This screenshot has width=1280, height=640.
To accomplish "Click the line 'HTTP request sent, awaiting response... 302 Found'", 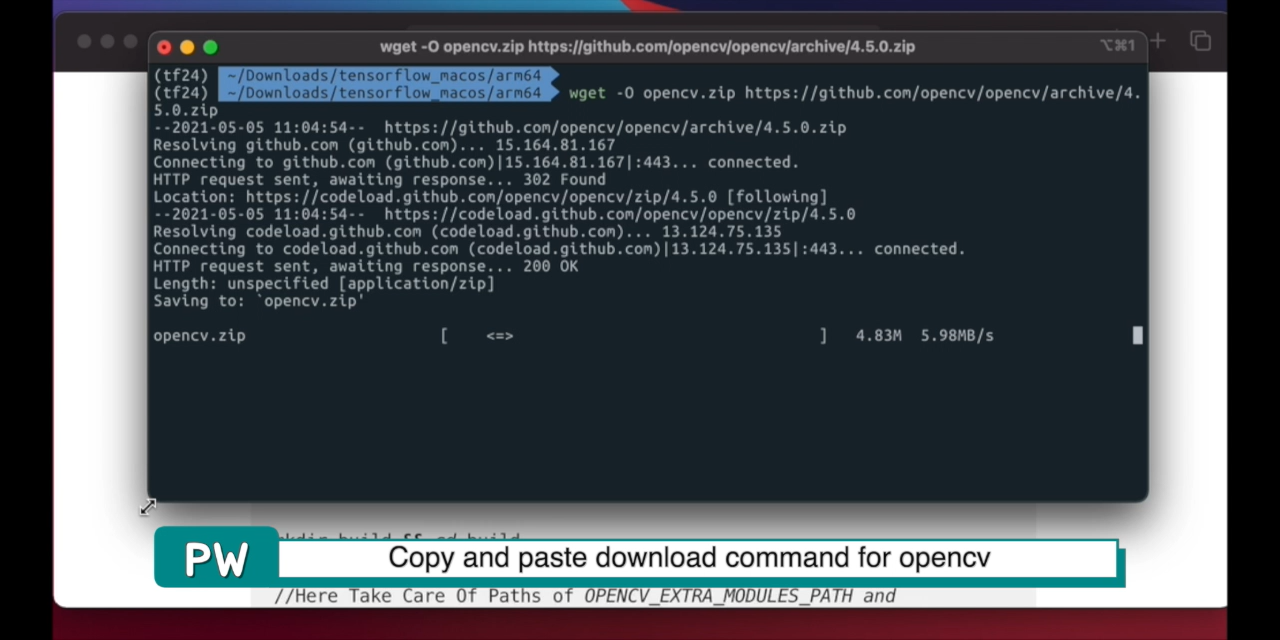I will tap(379, 180).
